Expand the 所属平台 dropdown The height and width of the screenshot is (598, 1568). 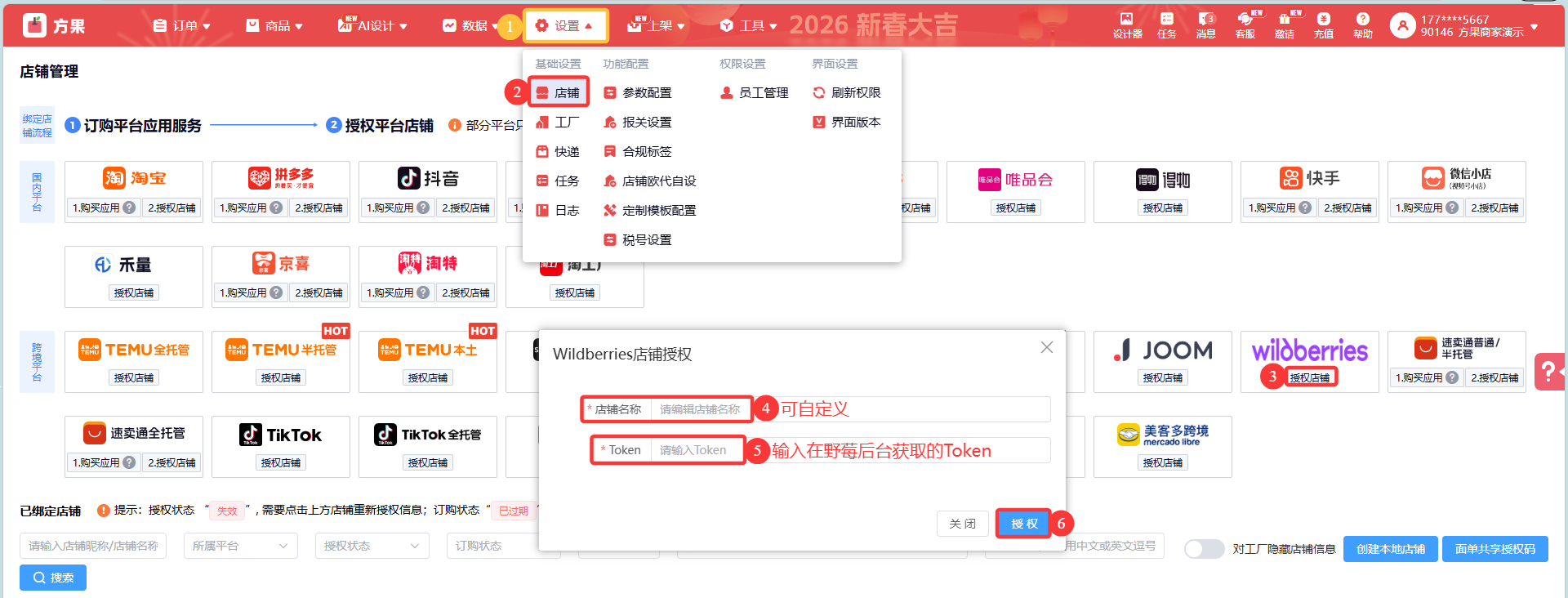pyautogui.click(x=240, y=546)
